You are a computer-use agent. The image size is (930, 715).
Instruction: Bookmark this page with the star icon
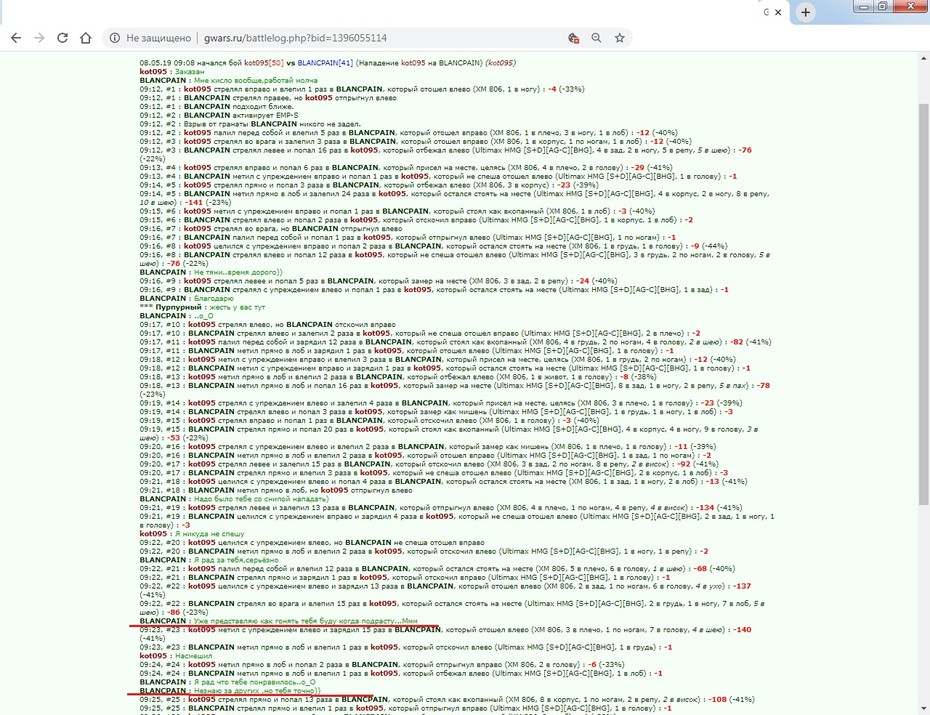click(x=619, y=38)
